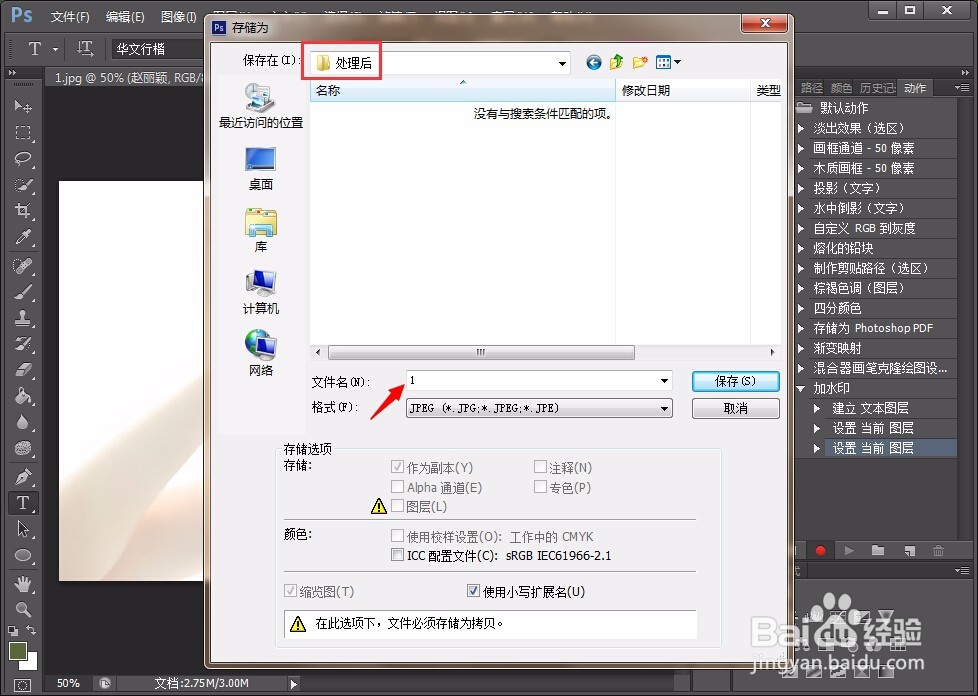Expand the 存储为 Photoshop PDF action

click(801, 328)
